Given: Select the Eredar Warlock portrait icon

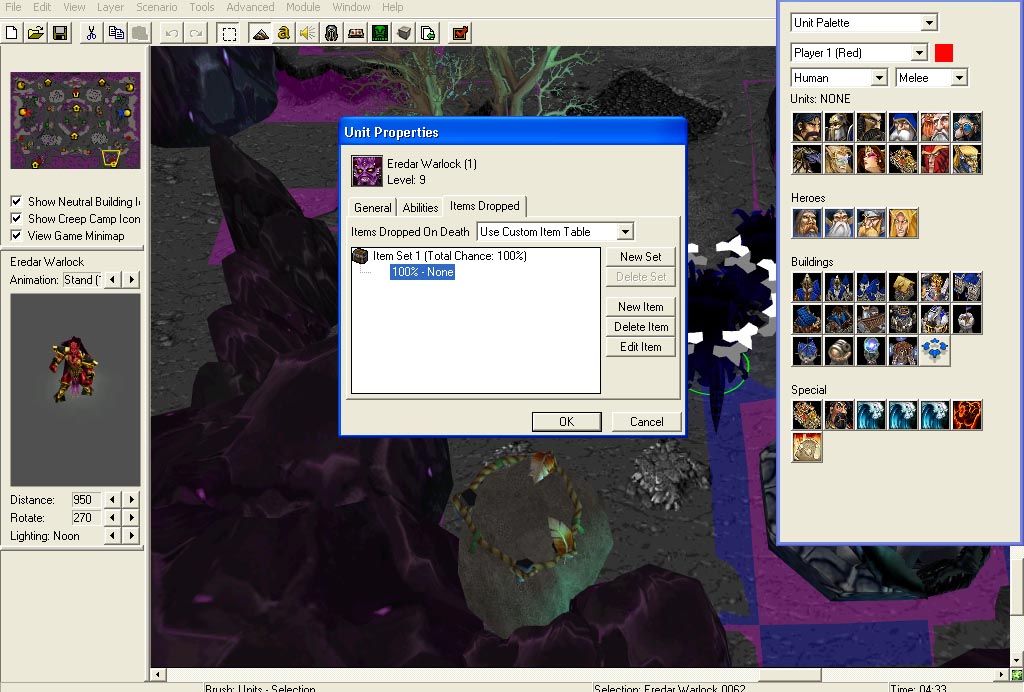Looking at the screenshot, I should tap(367, 171).
